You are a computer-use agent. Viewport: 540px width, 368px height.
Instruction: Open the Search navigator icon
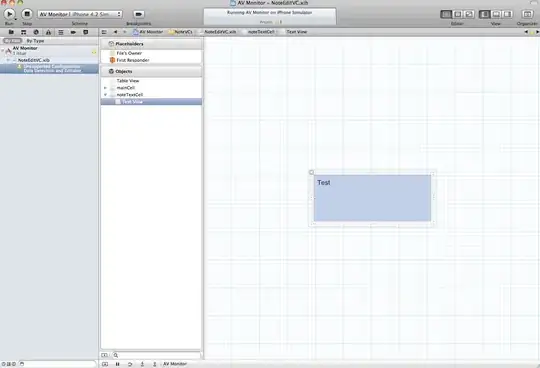coord(36,32)
